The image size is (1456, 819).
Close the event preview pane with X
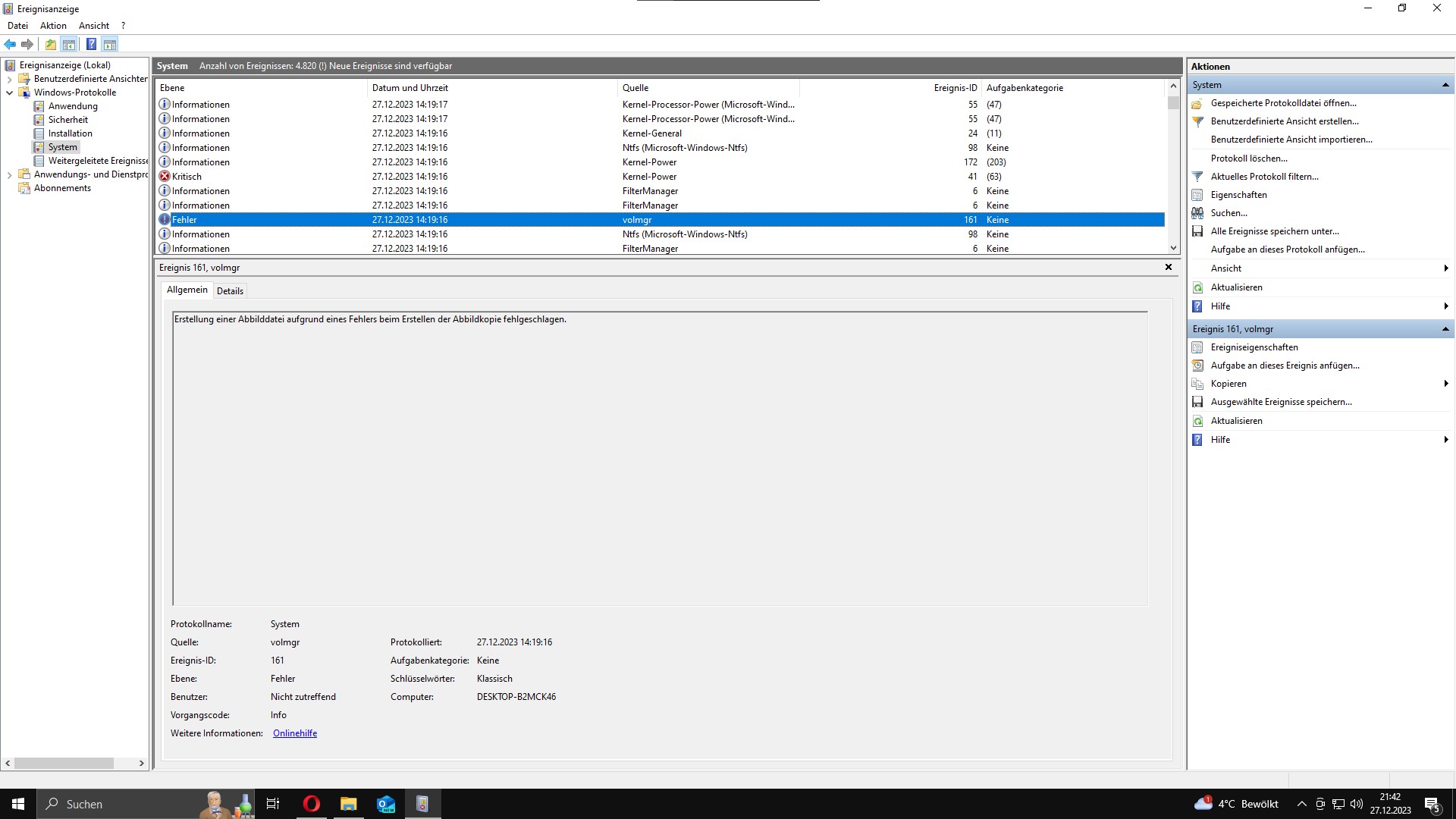pos(1169,267)
